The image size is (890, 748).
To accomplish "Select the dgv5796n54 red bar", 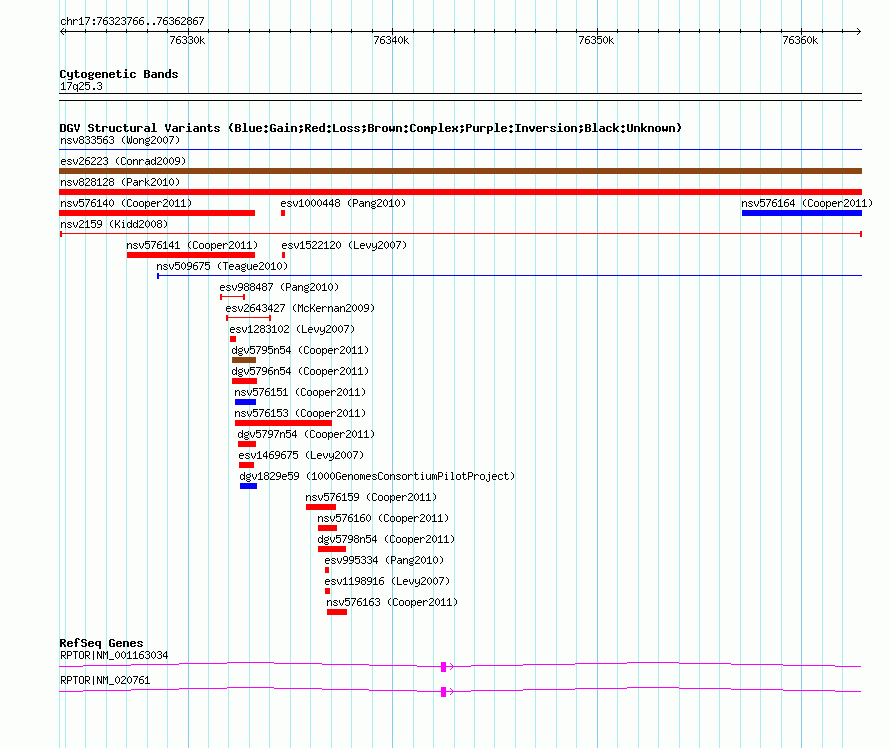I will point(245,381).
